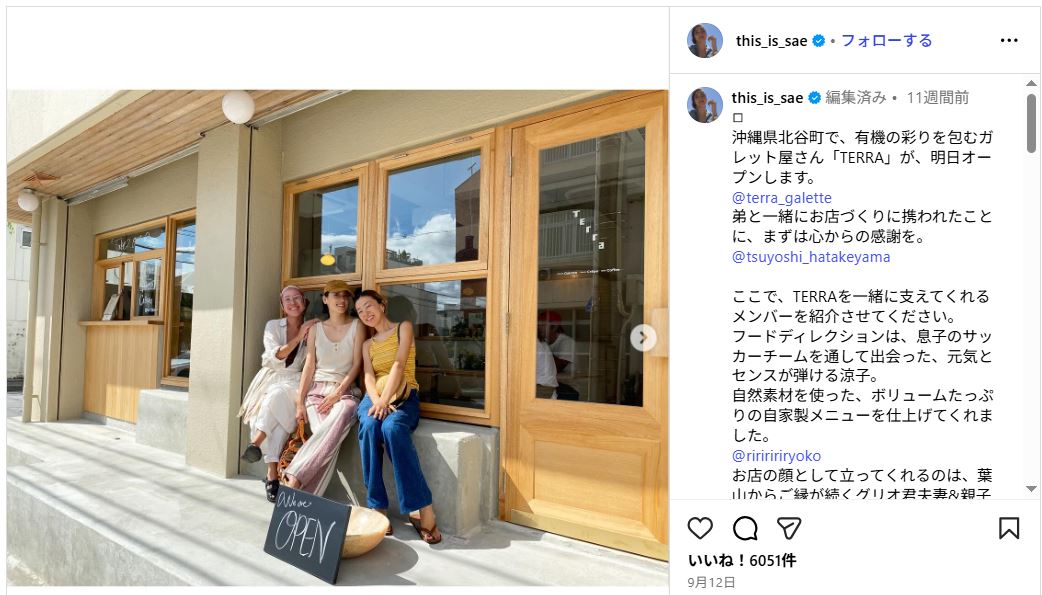Open the @tsuyoshi_hatakeyama mention link
1042x595 pixels.
click(811, 257)
